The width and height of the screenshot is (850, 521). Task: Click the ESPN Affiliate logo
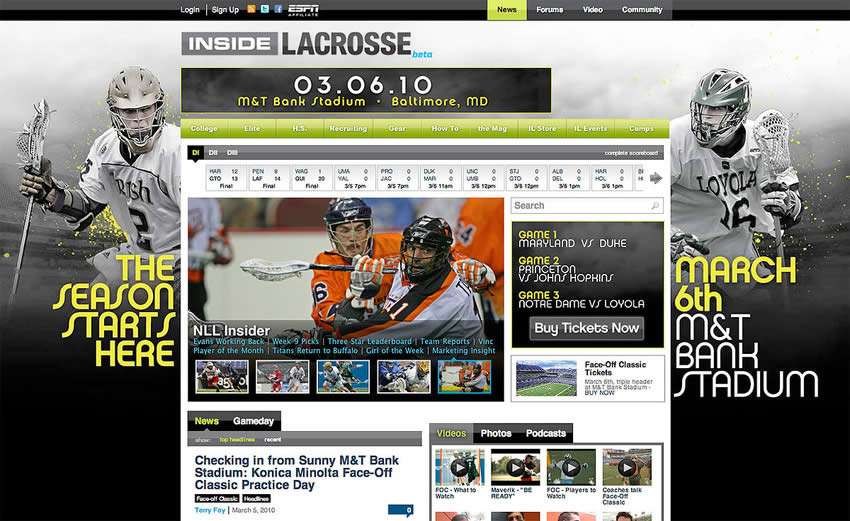point(303,10)
